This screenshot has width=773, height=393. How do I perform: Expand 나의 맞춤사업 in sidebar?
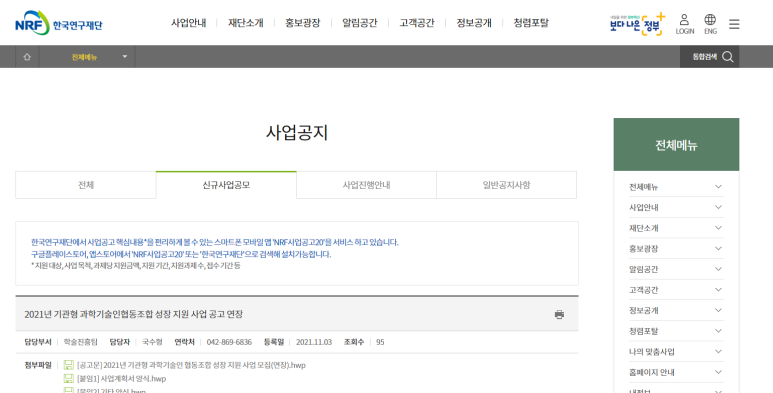pyautogui.click(x=676, y=352)
